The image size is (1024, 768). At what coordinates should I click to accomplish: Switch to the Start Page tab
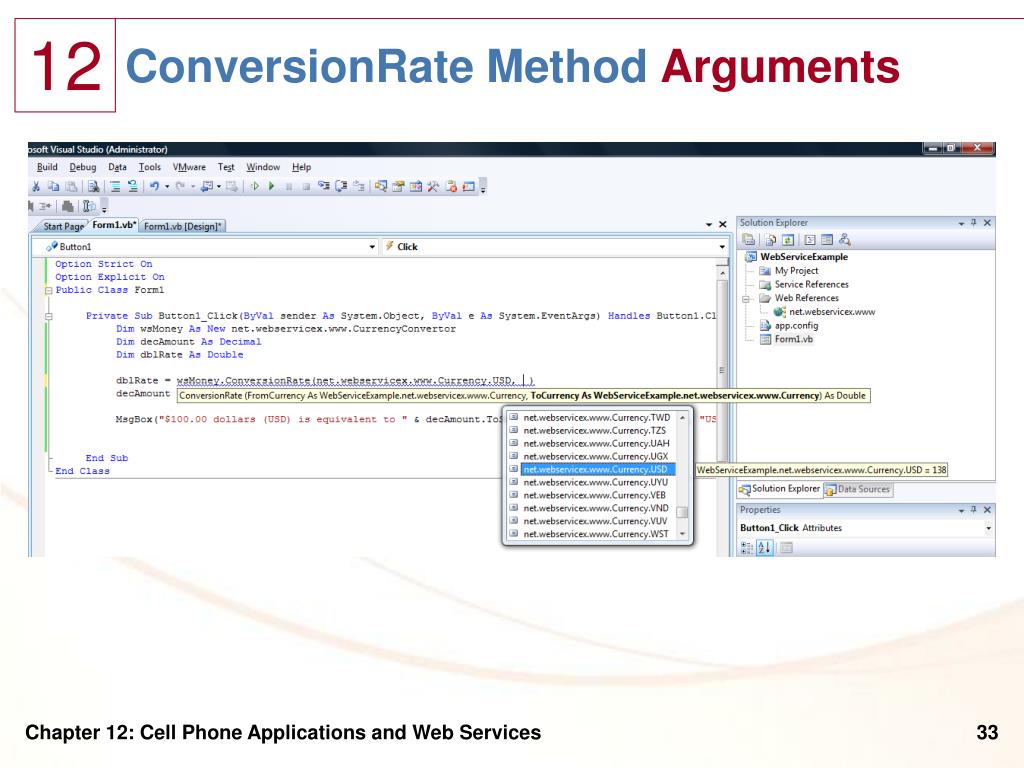point(63,227)
